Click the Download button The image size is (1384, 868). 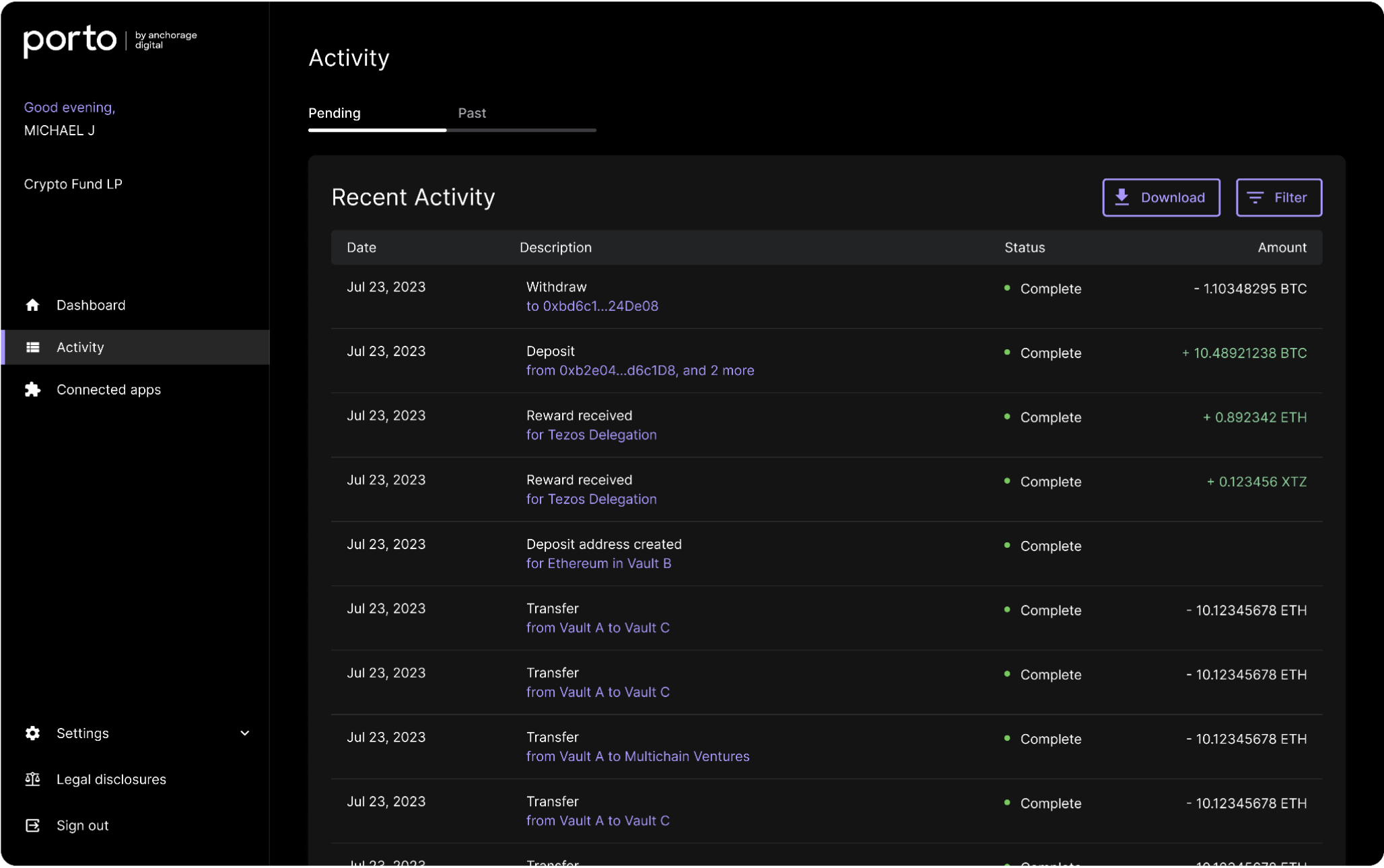(x=1161, y=197)
